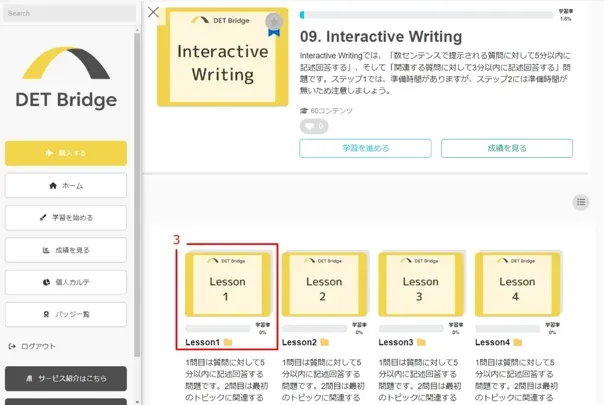
Task: Click the pencil icon in 学習を始める
Action: [x=43, y=218]
